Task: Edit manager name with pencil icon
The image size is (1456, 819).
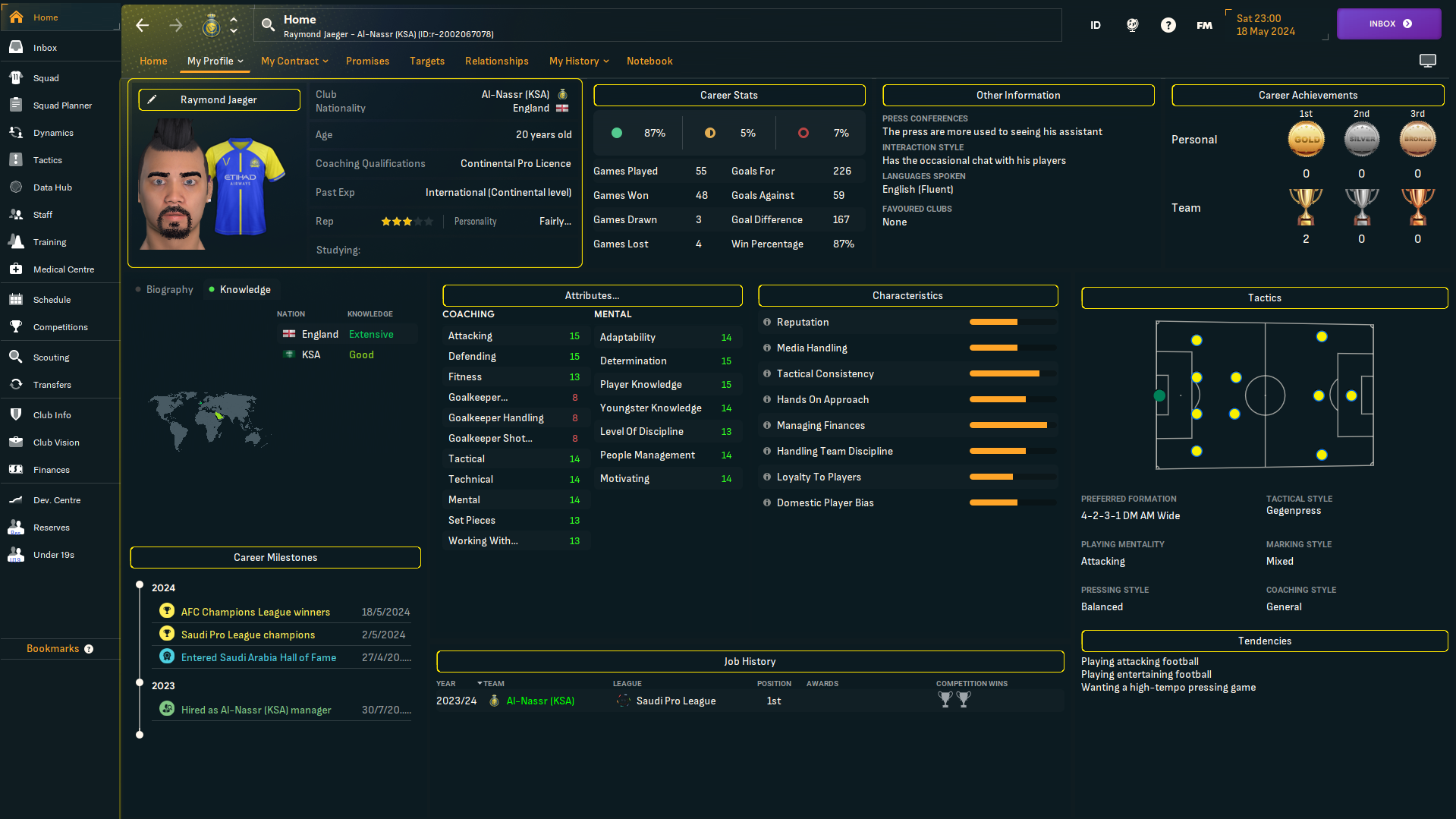Action: coord(152,99)
